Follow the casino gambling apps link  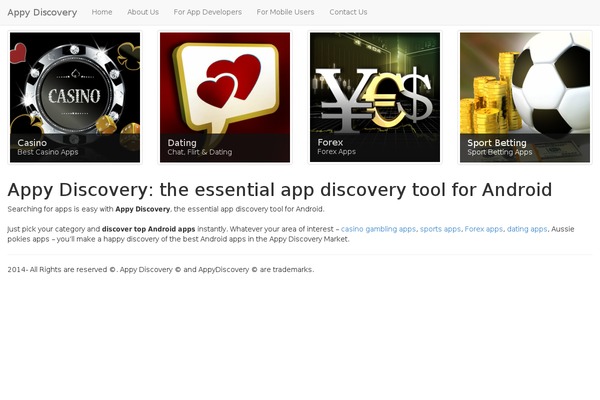378,229
